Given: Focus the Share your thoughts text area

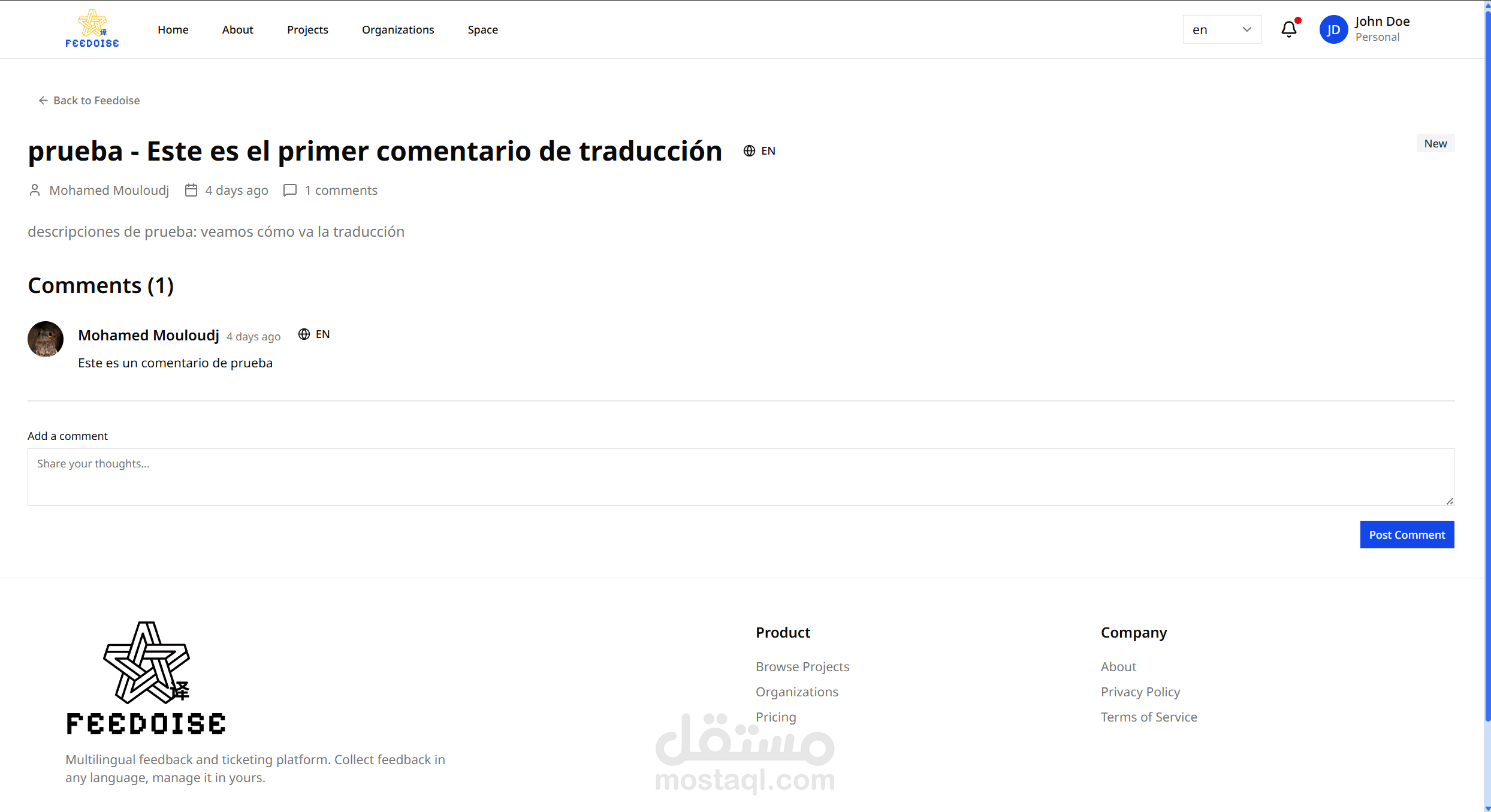Looking at the screenshot, I should (x=741, y=476).
